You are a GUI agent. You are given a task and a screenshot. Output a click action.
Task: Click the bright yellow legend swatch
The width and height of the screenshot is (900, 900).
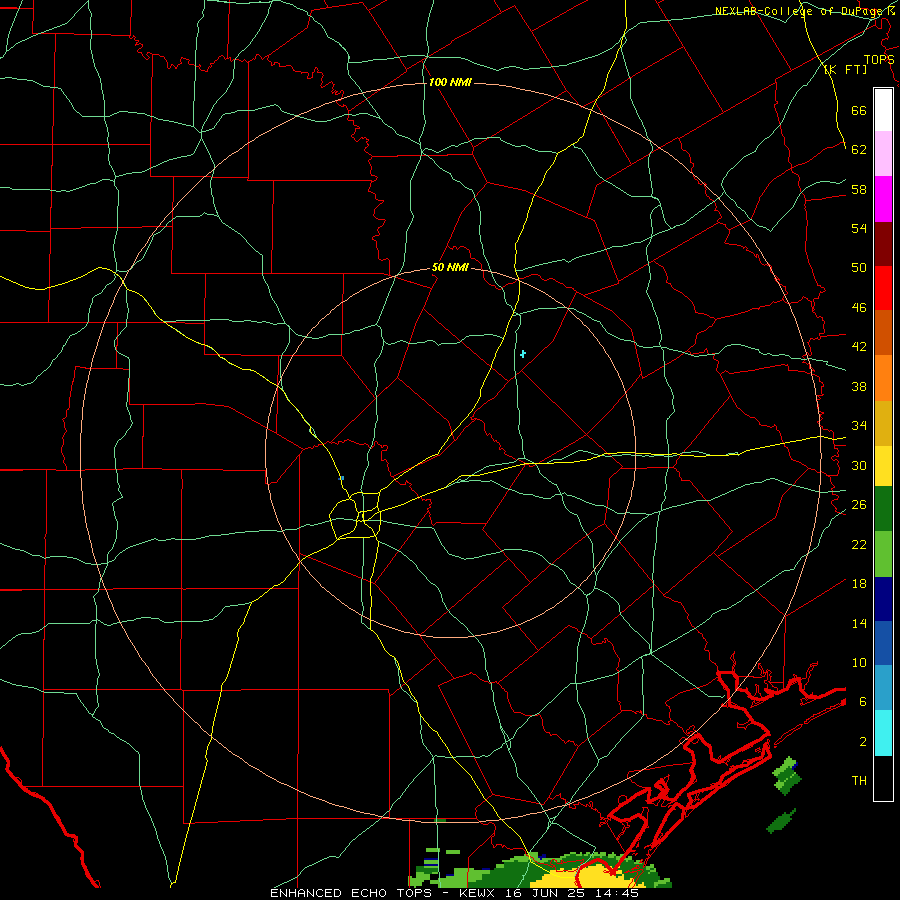(x=883, y=466)
